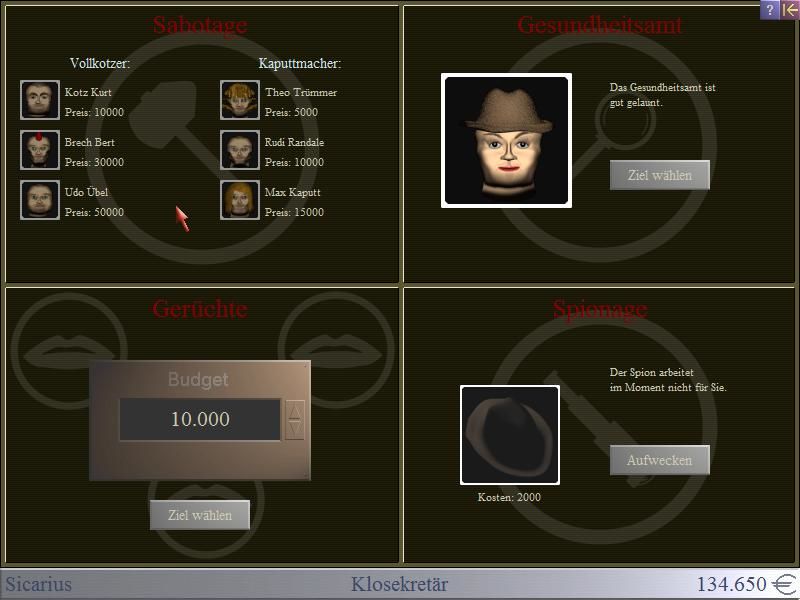Image resolution: width=800 pixels, height=600 pixels.
Task: Click the name Rudi Randale
Action: coord(294,142)
